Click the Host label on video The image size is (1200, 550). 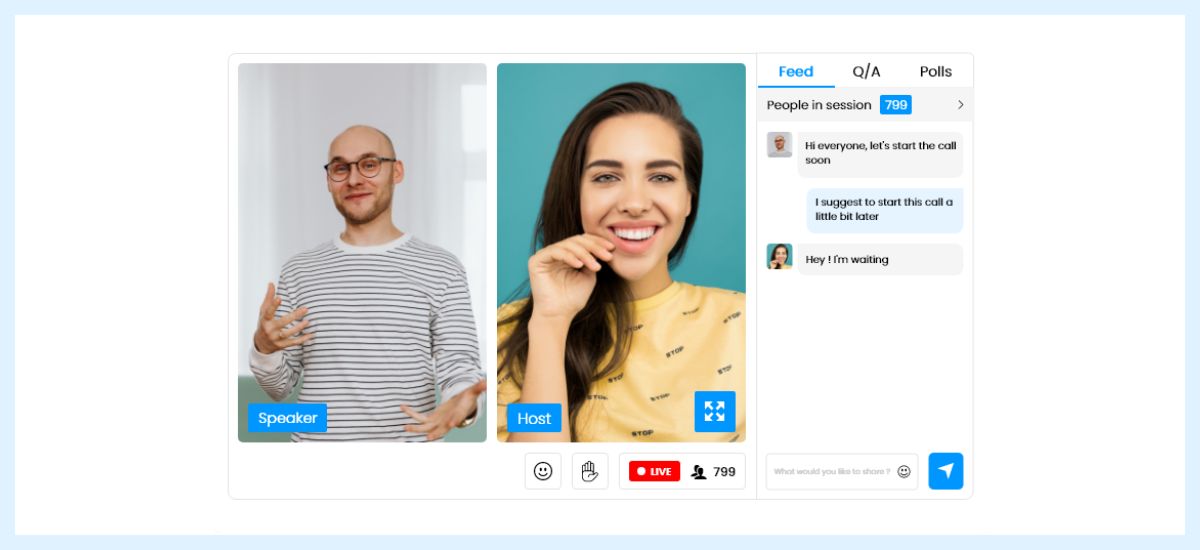[x=534, y=418]
